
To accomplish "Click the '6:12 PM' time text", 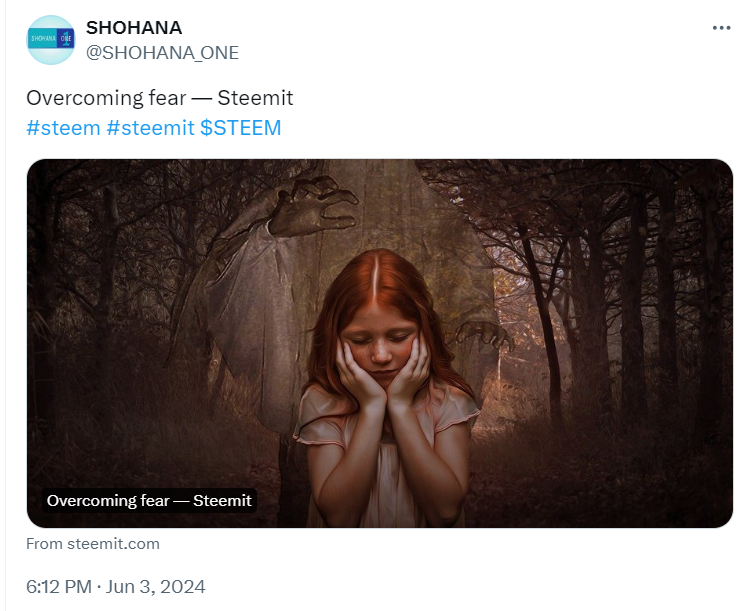I will pos(60,586).
